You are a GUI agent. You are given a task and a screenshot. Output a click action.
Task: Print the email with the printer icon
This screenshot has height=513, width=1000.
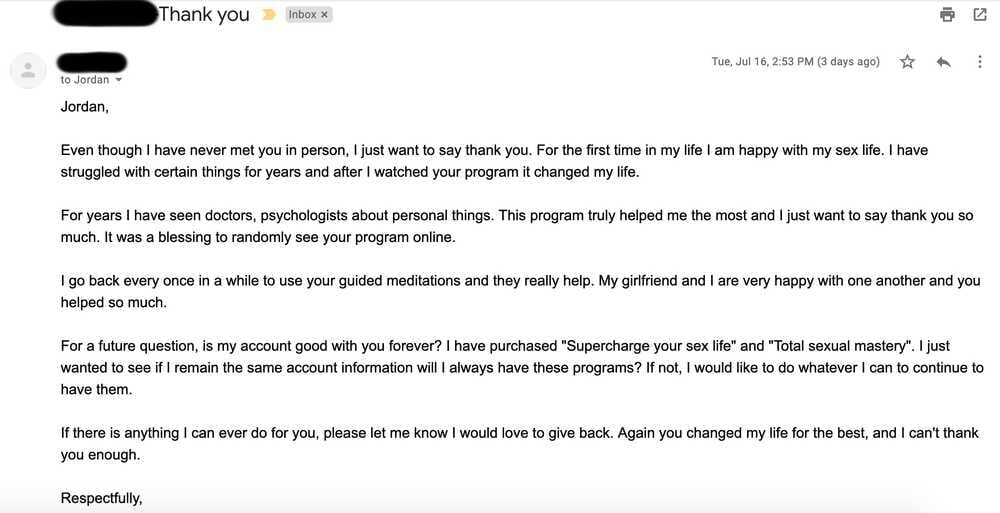(x=947, y=14)
